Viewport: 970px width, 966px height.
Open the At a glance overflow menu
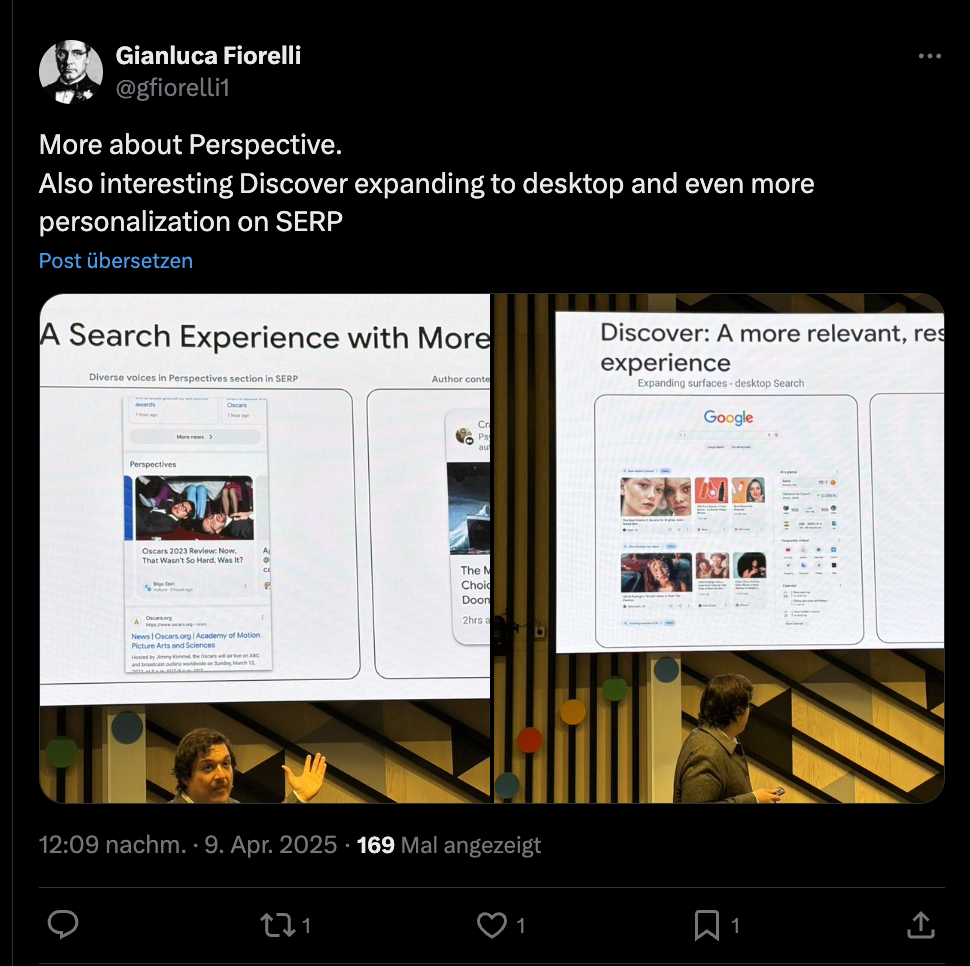tap(836, 470)
